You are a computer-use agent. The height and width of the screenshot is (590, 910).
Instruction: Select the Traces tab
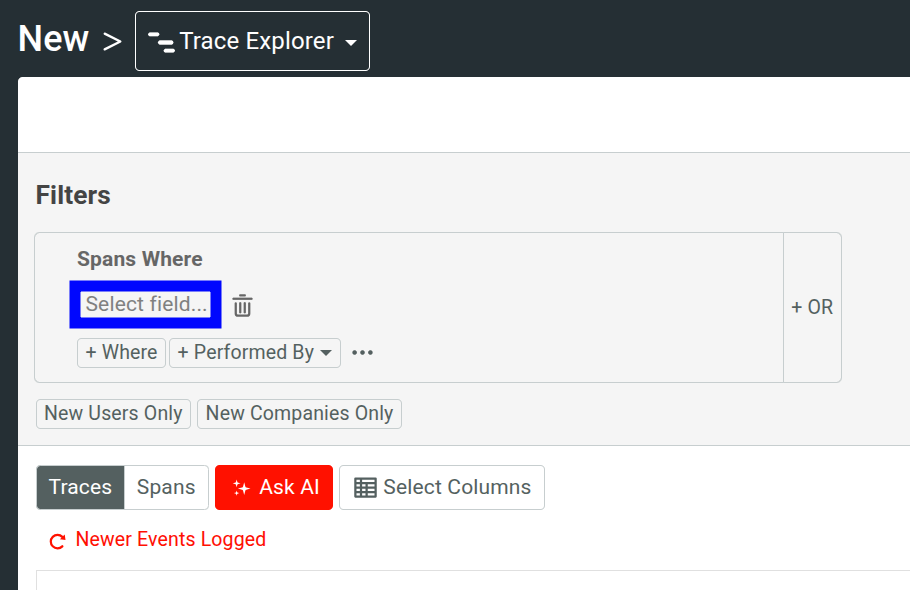pyautogui.click(x=80, y=487)
